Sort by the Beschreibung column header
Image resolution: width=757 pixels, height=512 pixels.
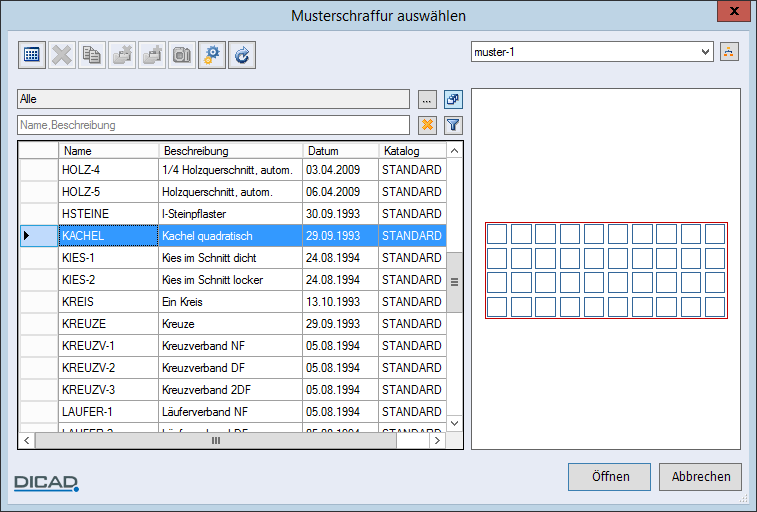coord(231,151)
